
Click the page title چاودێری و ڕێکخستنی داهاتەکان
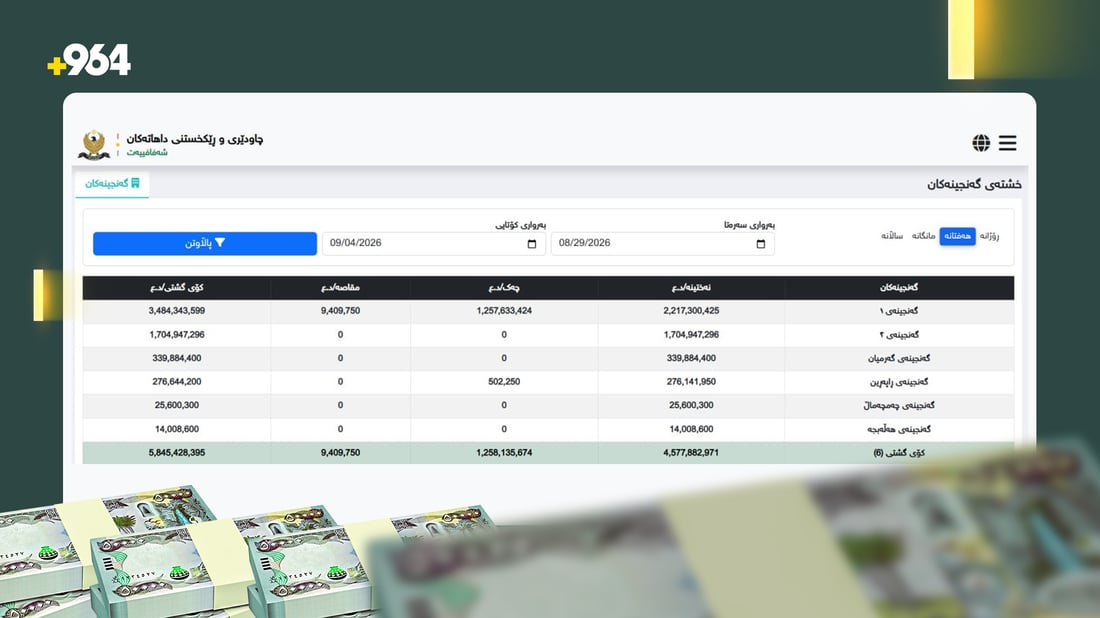pos(195,139)
